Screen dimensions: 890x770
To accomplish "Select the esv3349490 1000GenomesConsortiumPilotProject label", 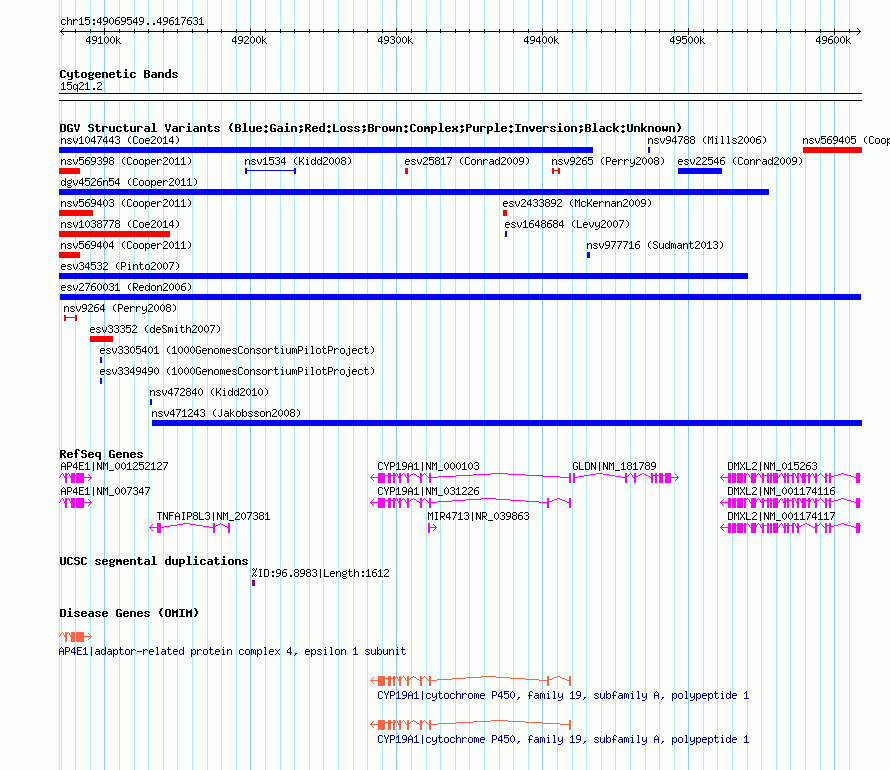I will tap(237, 371).
